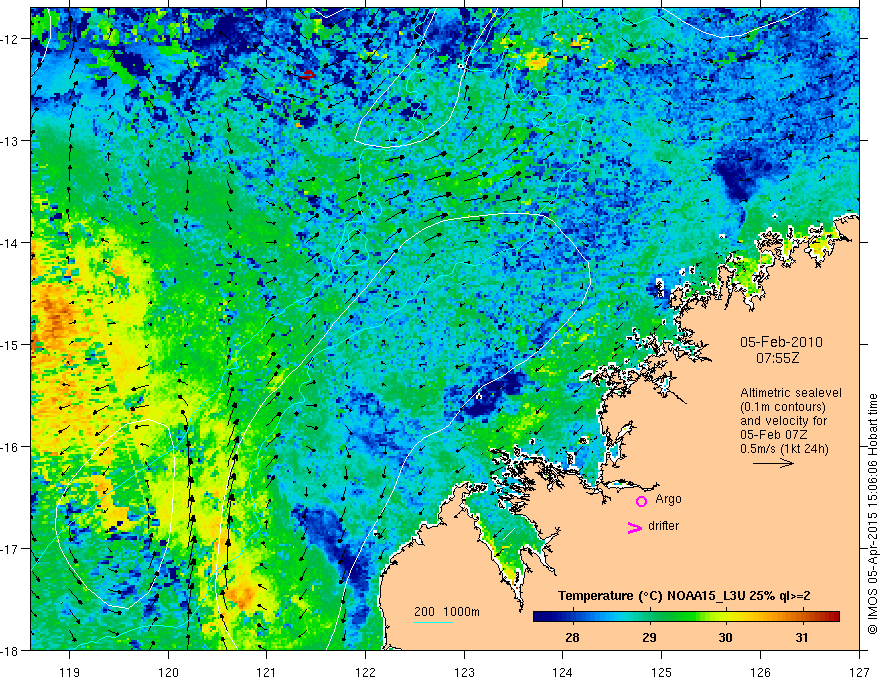Click the colorbar value 31
Screen dimensions: 880x680
[x=802, y=637]
